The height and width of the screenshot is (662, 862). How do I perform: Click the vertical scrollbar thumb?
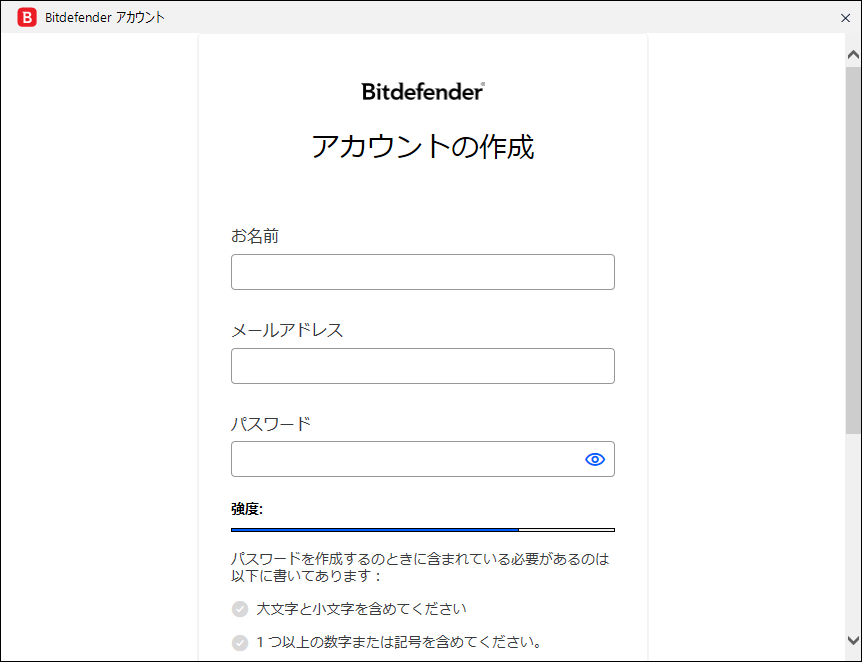(853, 250)
